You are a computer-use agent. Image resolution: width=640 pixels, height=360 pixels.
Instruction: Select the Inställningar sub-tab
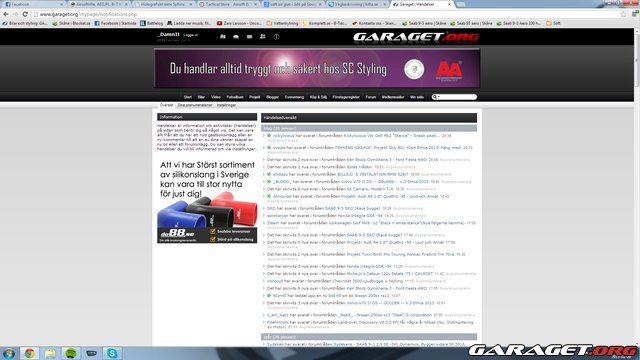(x=226, y=105)
